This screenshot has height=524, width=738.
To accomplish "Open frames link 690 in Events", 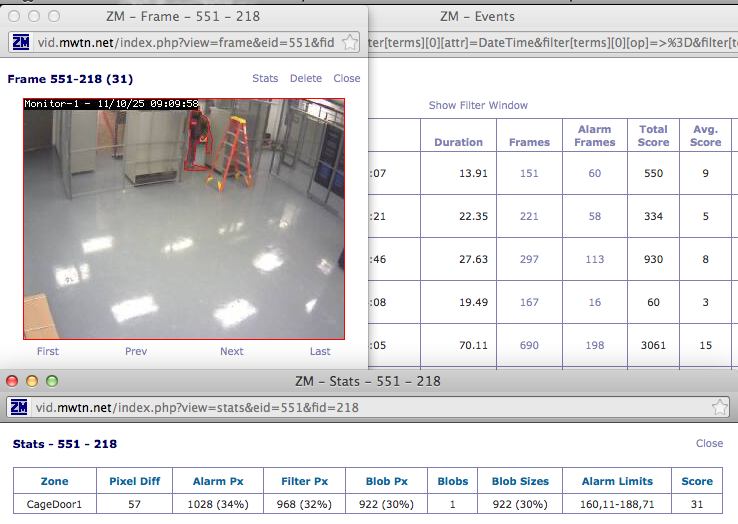I will [529, 345].
